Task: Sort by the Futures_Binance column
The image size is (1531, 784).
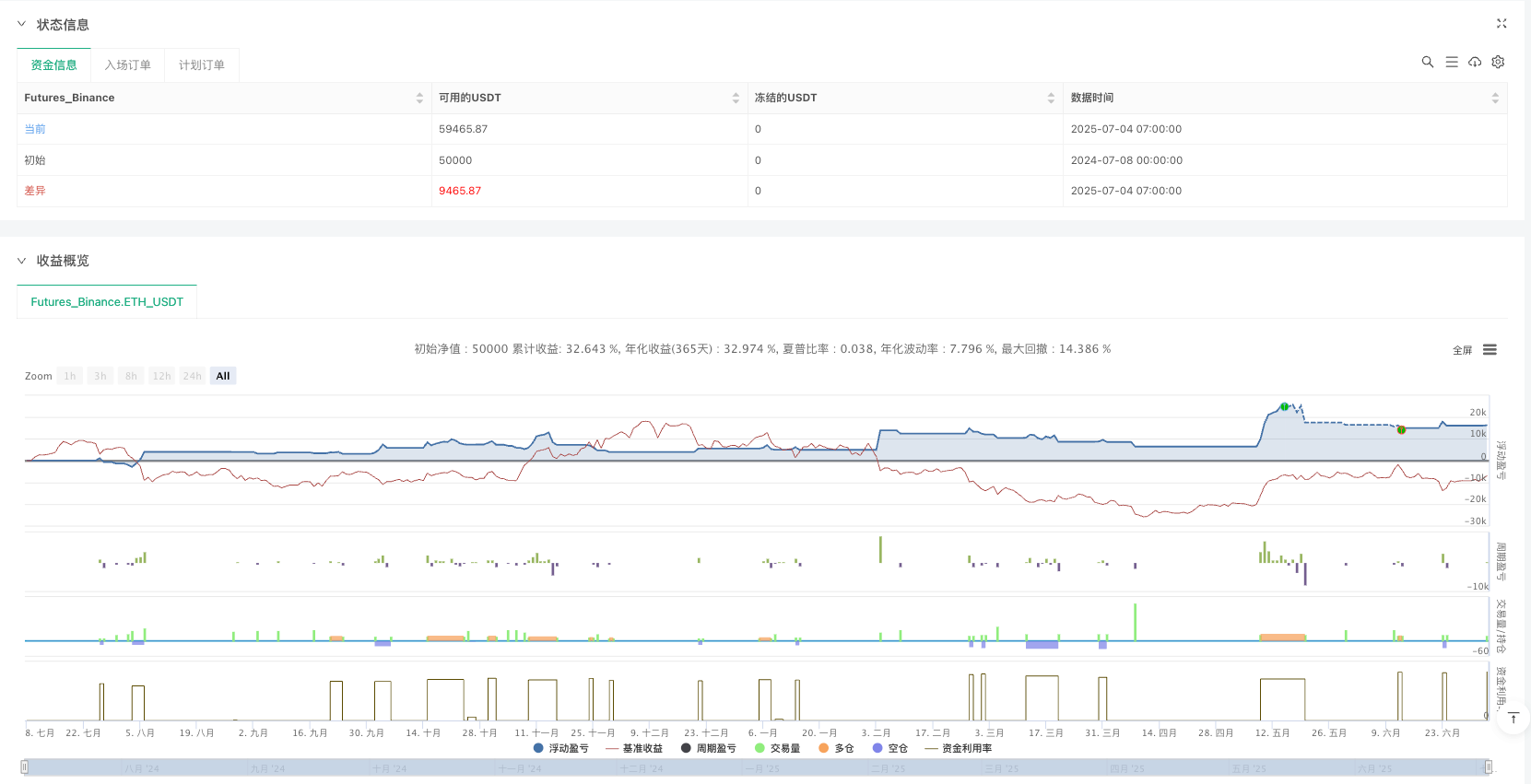Action: (419, 98)
